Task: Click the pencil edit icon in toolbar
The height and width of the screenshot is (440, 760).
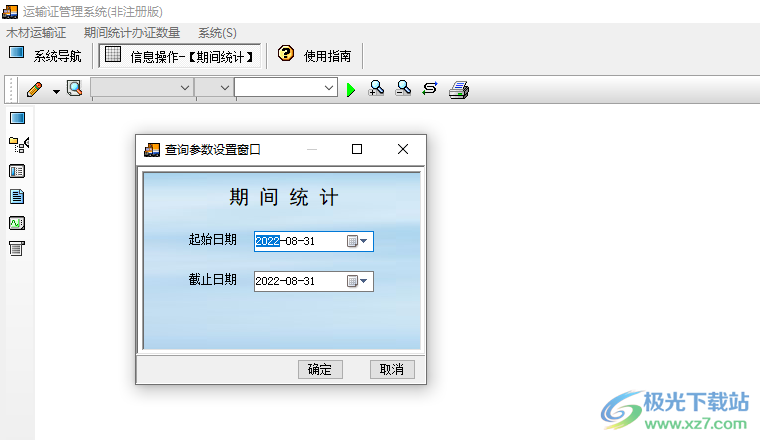Action: pos(34,89)
